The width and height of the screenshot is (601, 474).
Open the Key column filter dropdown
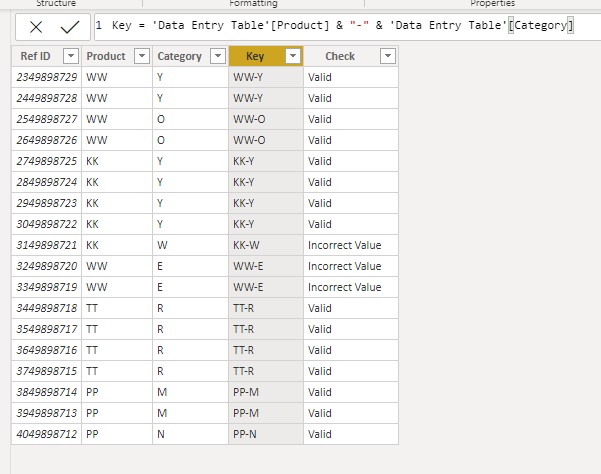(x=293, y=56)
